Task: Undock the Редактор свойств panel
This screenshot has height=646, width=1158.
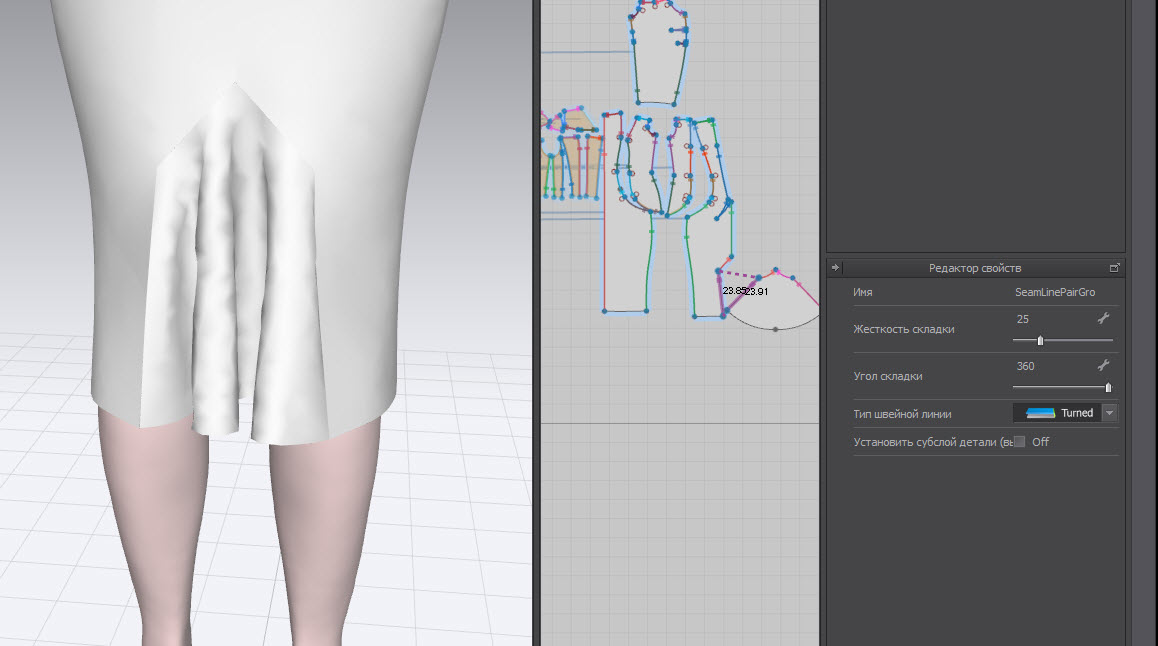Action: tap(1115, 268)
